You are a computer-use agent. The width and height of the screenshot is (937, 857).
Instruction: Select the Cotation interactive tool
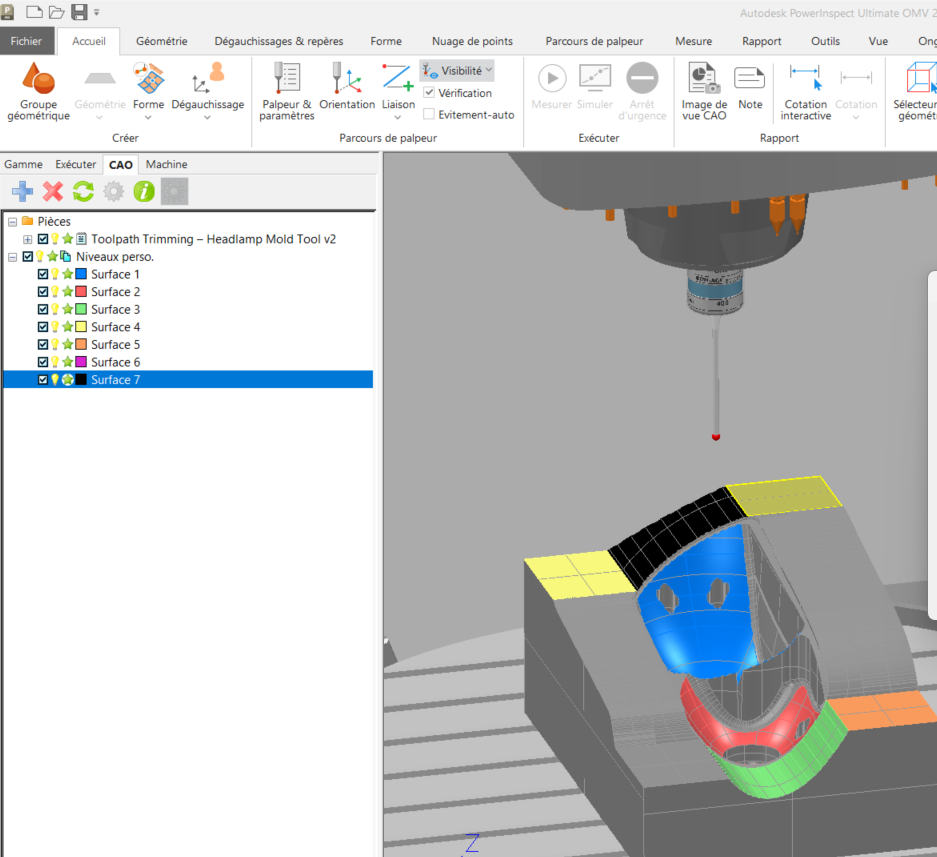pyautogui.click(x=805, y=79)
